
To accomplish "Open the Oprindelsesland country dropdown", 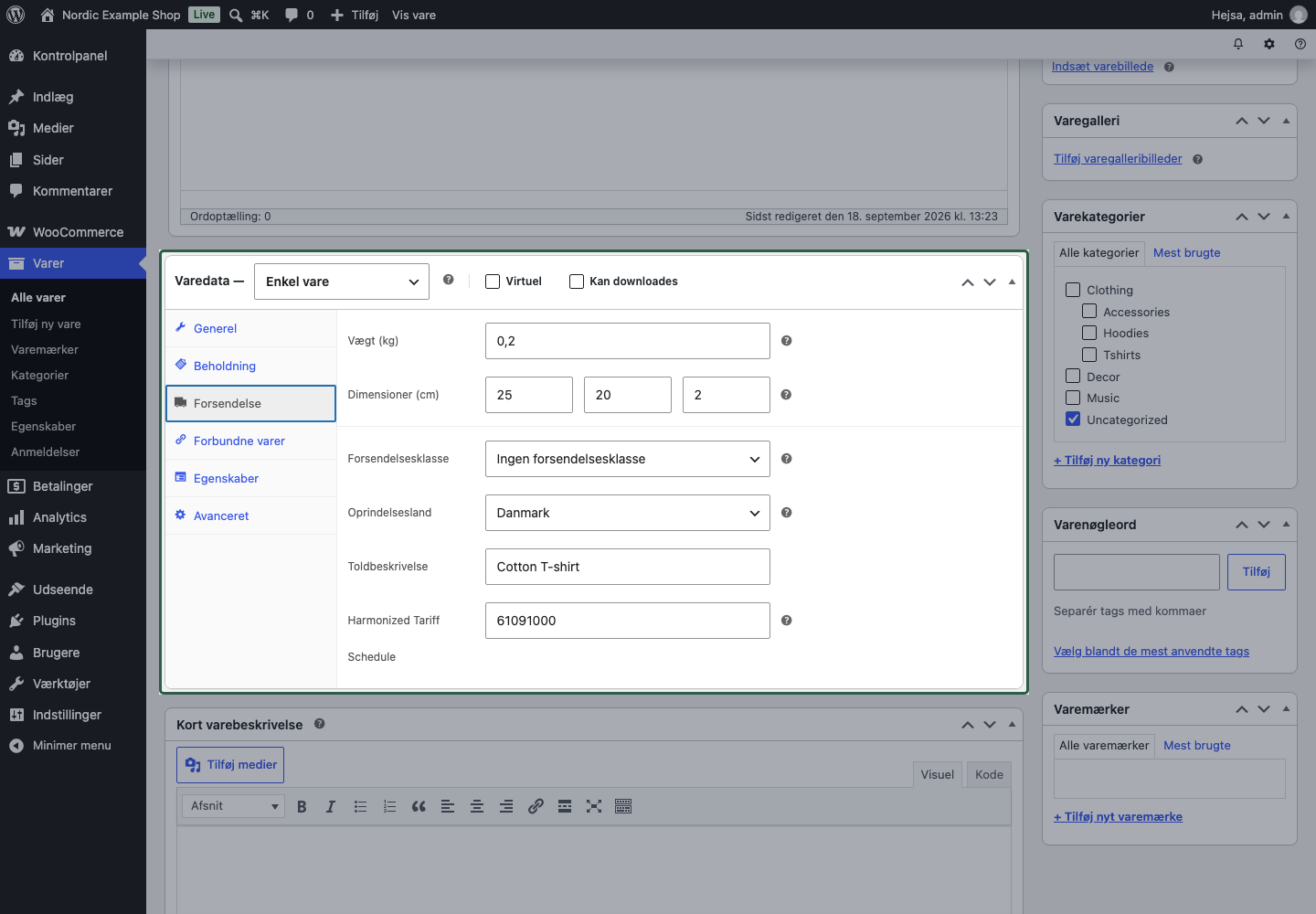I will pyautogui.click(x=628, y=513).
